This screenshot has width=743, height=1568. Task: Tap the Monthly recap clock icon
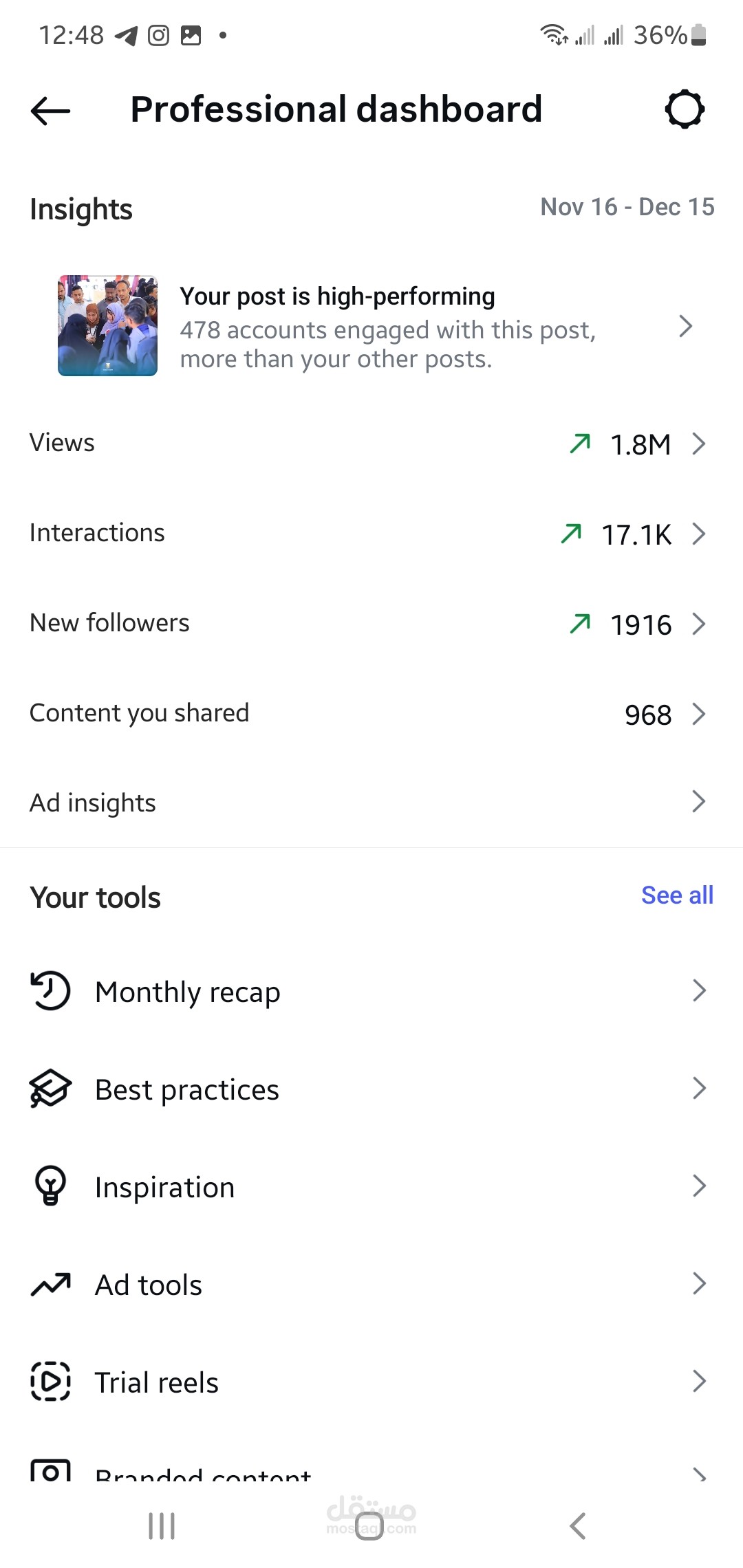[50, 991]
